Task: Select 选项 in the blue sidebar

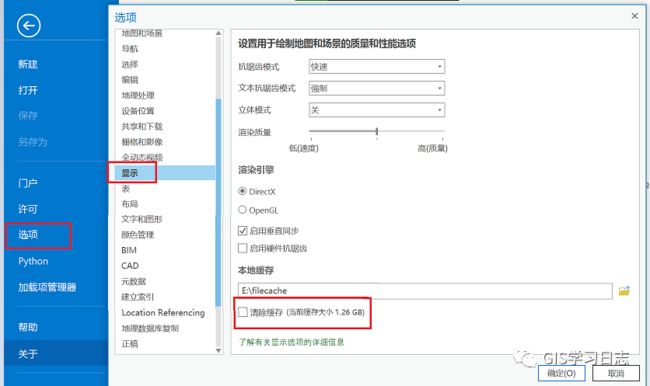Action: [x=28, y=235]
